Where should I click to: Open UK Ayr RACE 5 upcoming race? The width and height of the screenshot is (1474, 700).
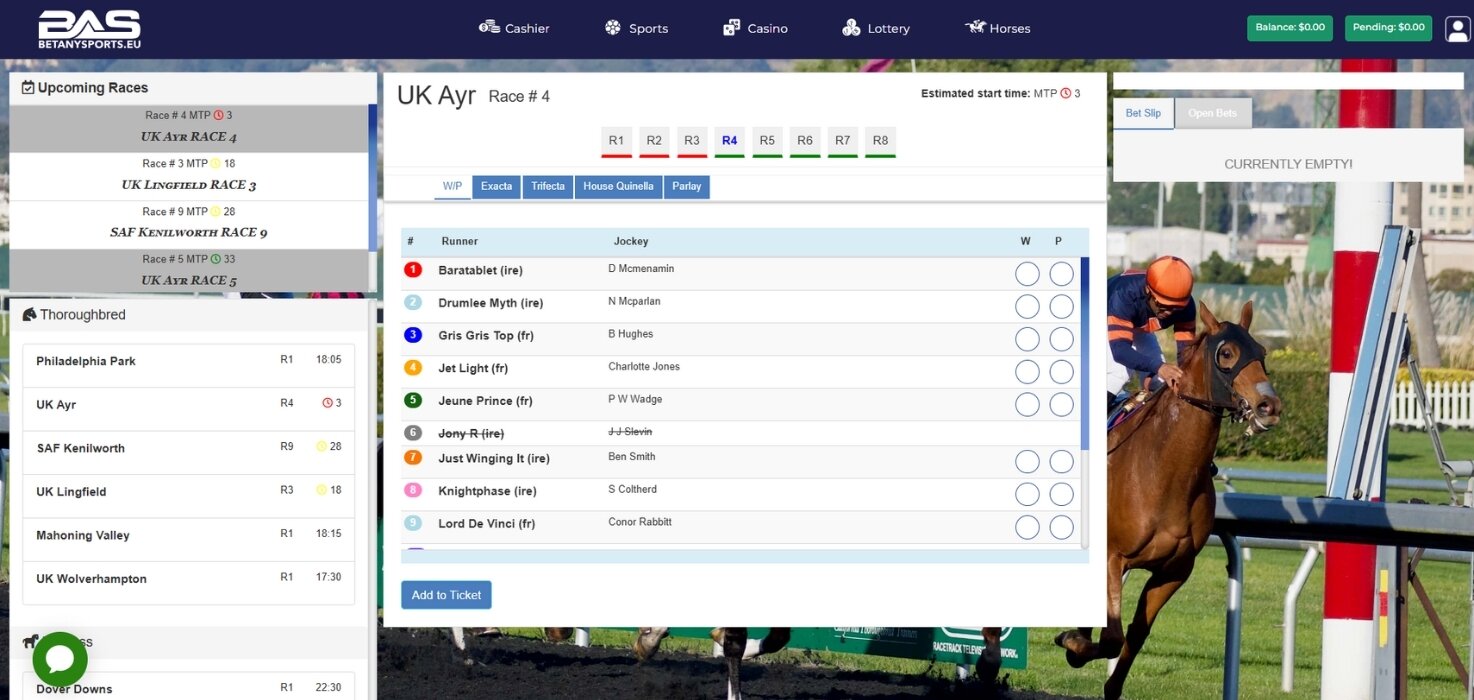(x=189, y=271)
